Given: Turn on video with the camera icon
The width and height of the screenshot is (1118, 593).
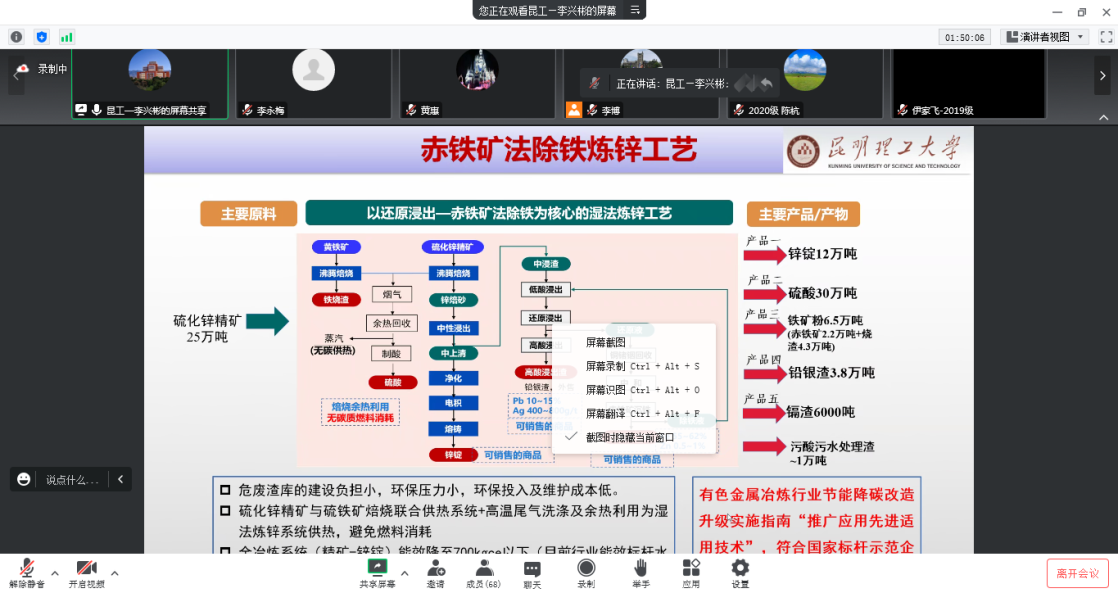Looking at the screenshot, I should point(87,568).
